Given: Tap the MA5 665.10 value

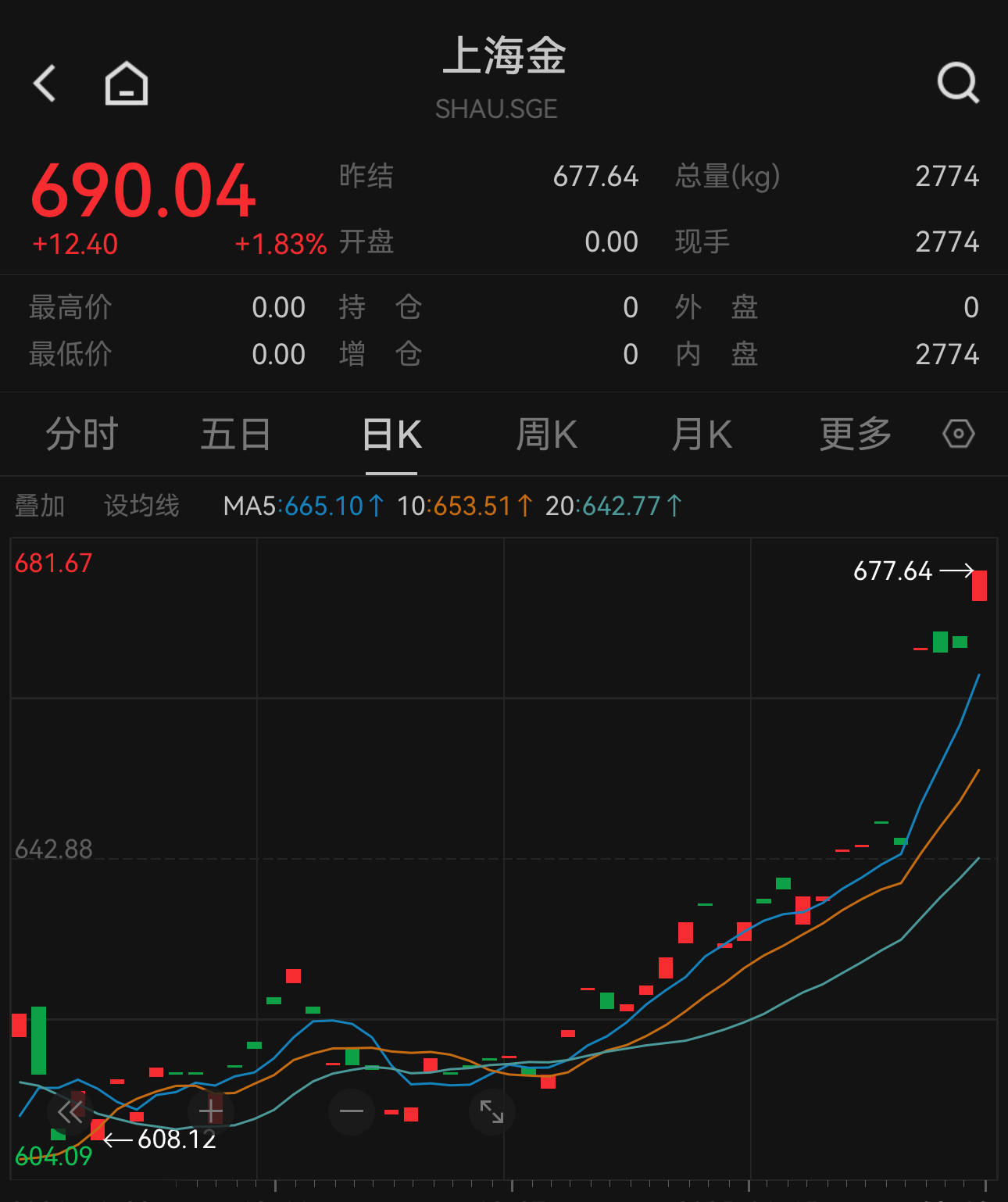Looking at the screenshot, I should pyautogui.click(x=324, y=506).
